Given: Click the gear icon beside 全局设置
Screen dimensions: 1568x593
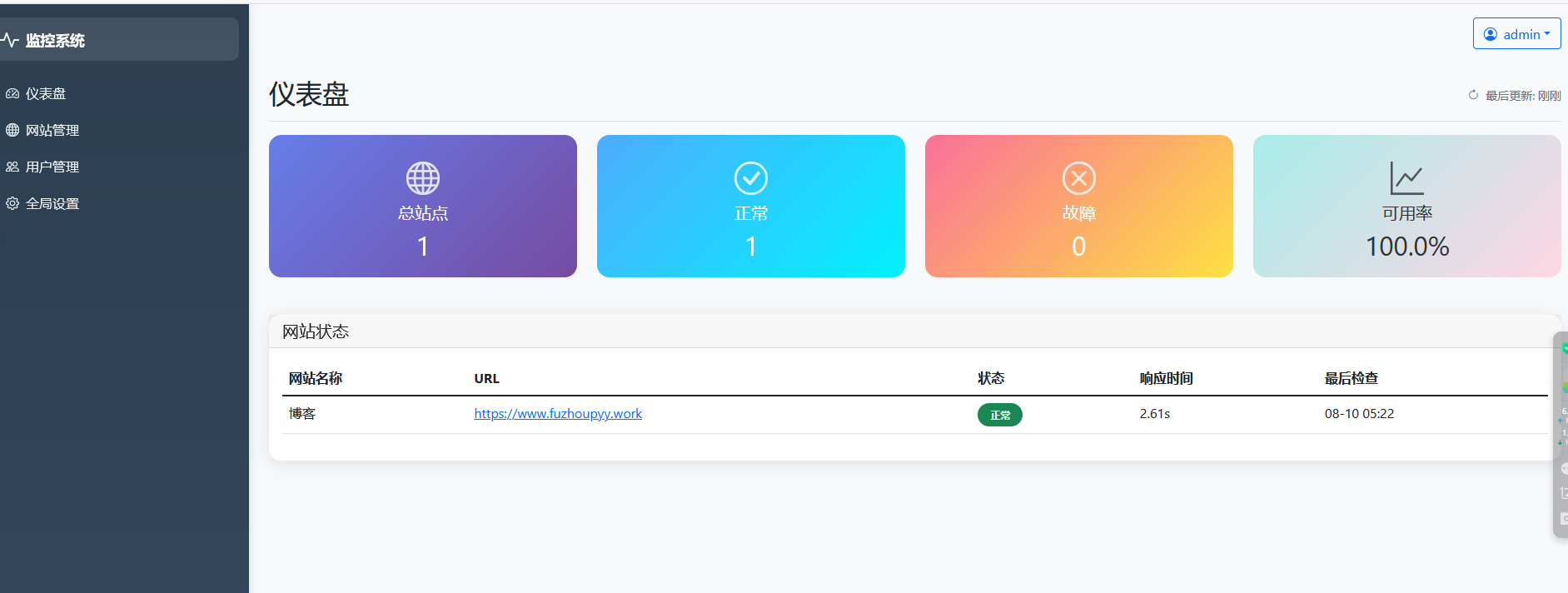Looking at the screenshot, I should [x=12, y=203].
